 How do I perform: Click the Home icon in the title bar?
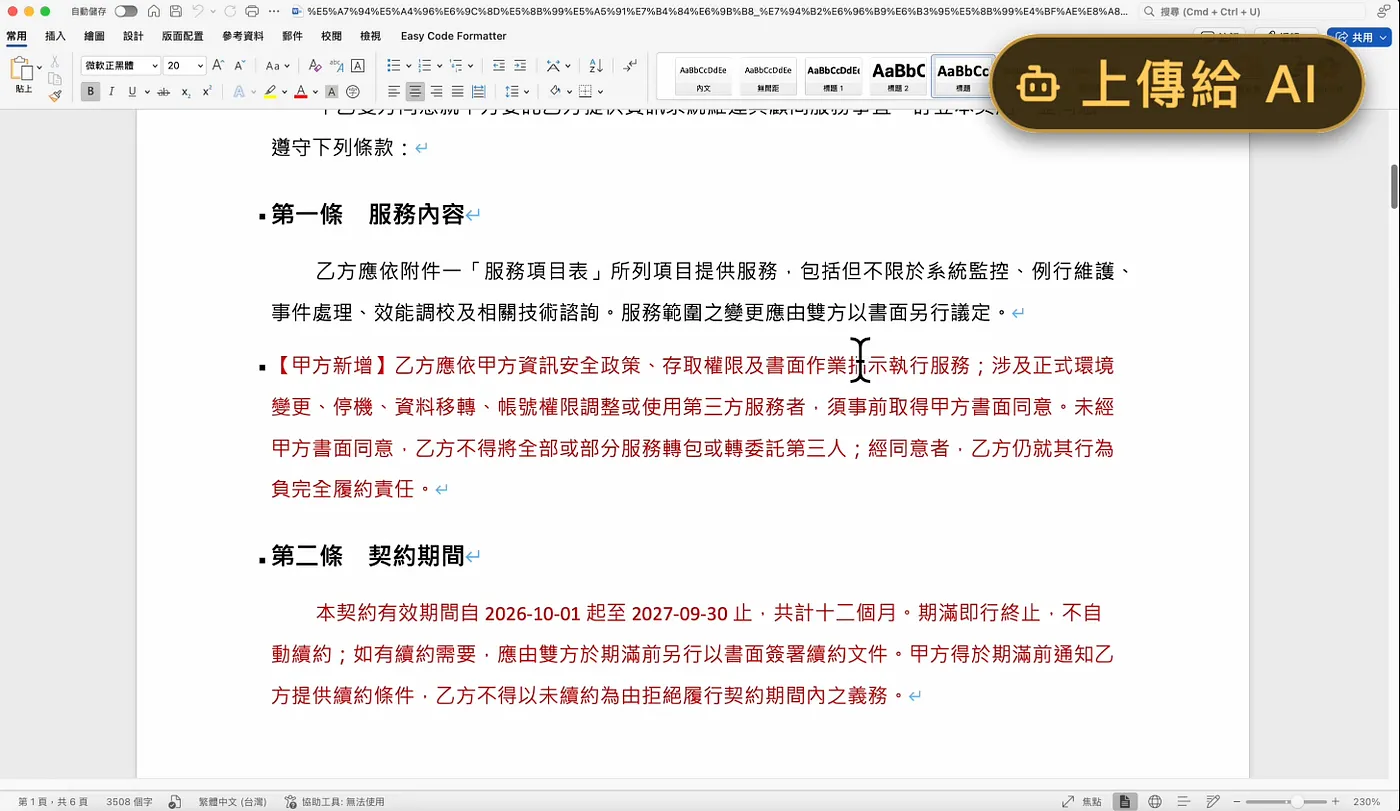[153, 11]
